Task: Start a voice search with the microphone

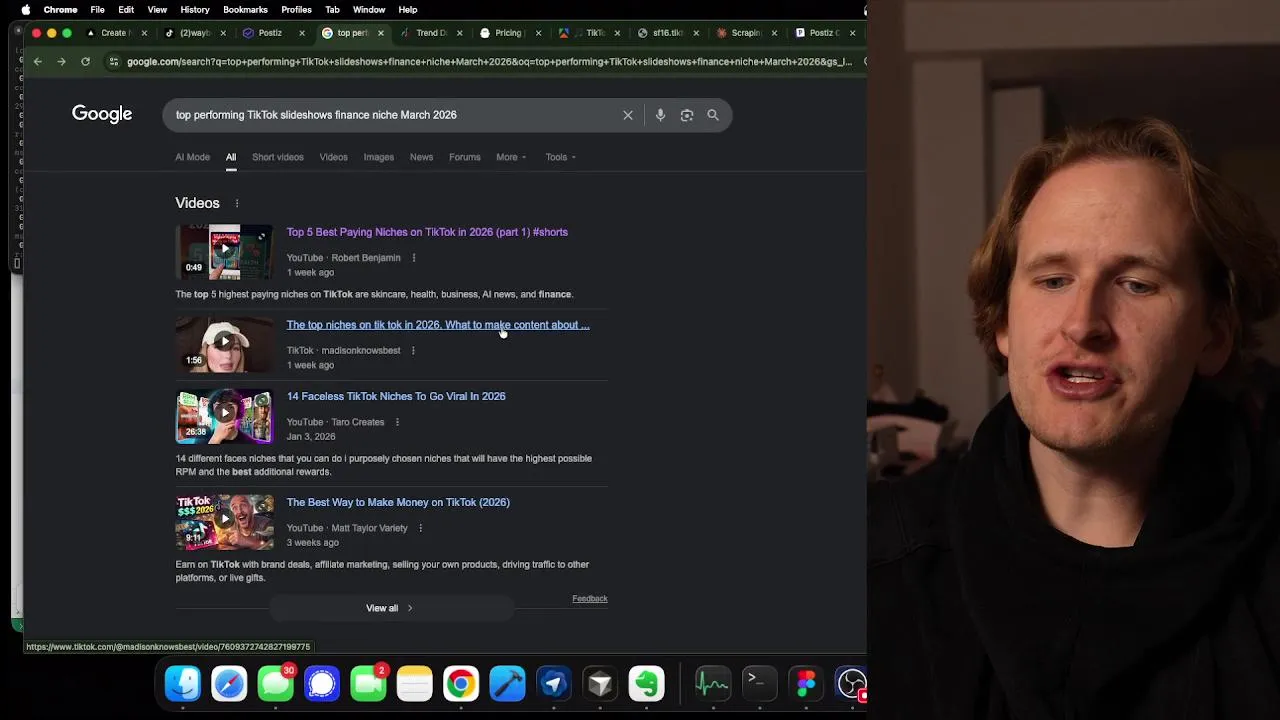Action: click(660, 115)
